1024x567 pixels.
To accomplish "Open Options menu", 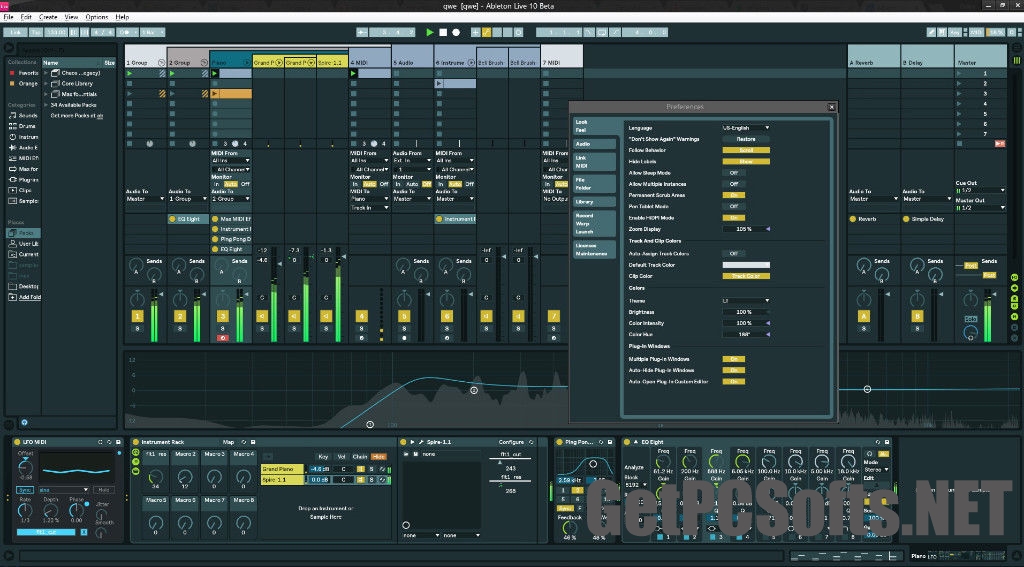I will coord(97,17).
